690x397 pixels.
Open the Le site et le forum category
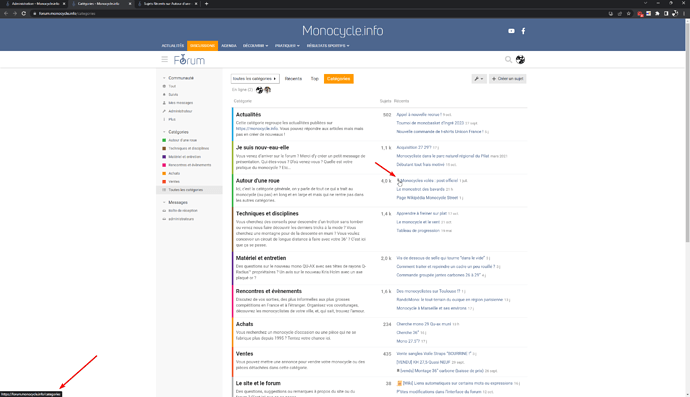coord(258,383)
